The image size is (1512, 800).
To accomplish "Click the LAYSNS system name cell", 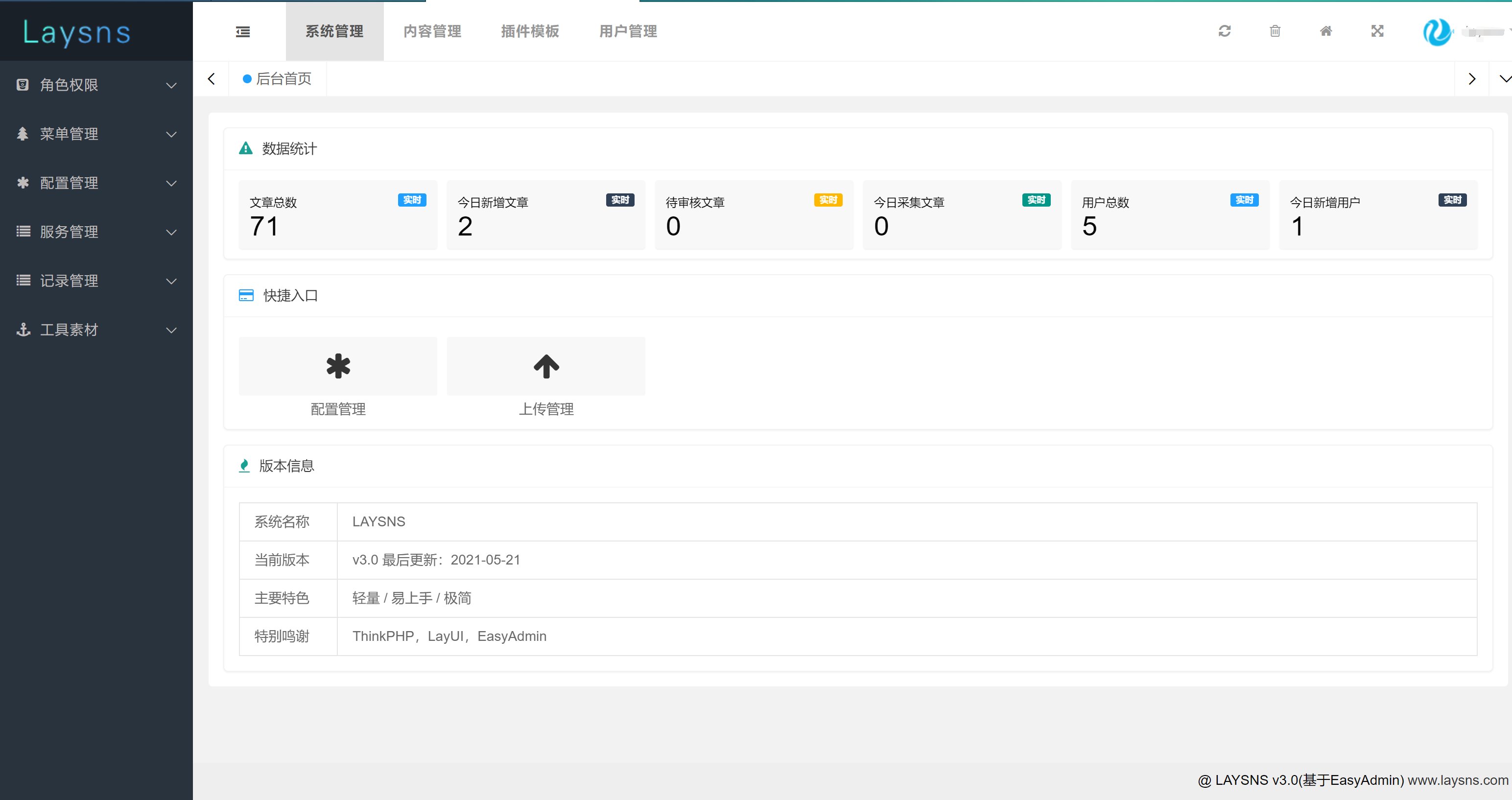I will click(907, 522).
